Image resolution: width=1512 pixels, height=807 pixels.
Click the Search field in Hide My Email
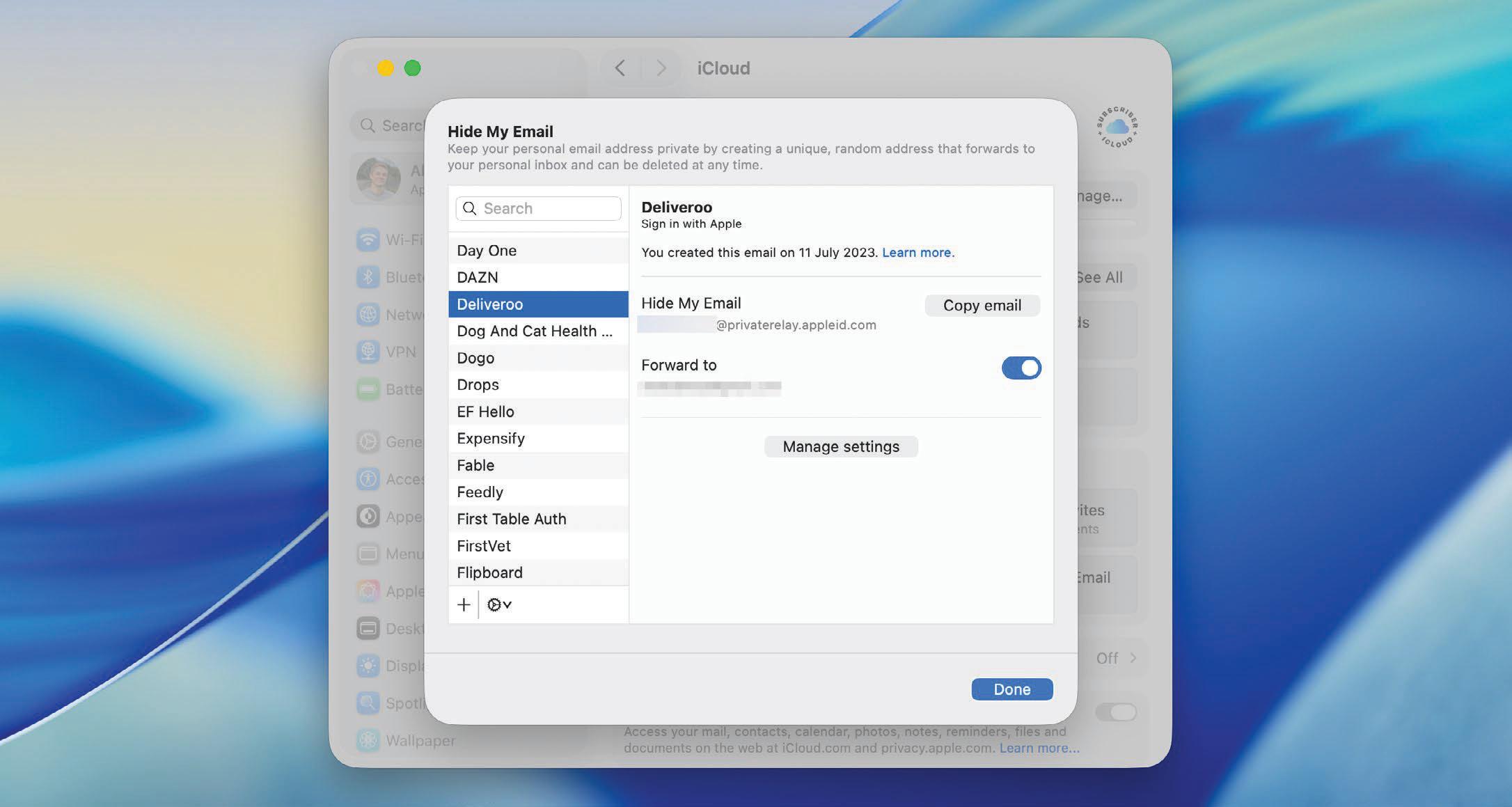coord(538,208)
